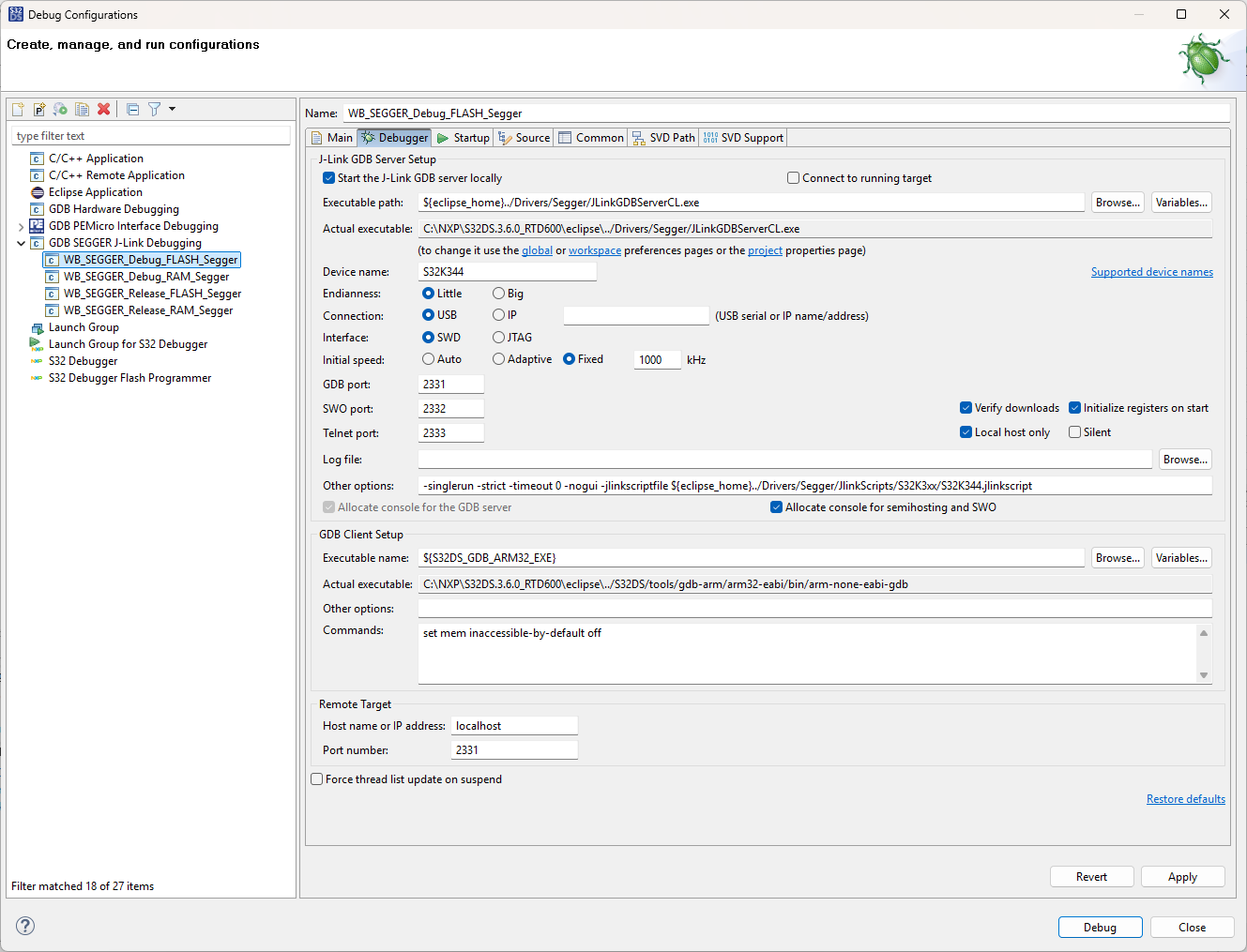
Task: Open the launch configuration filter icon
Action: click(155, 110)
